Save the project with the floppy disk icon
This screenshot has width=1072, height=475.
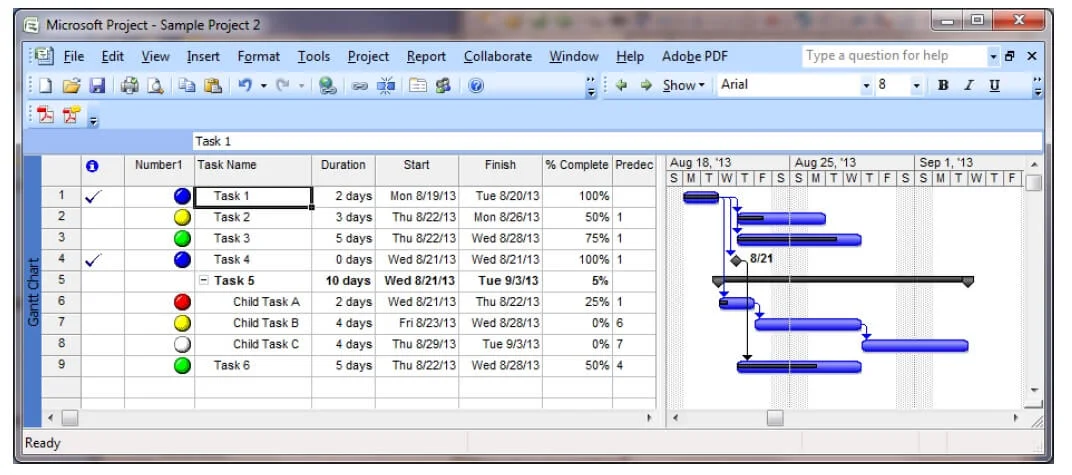(97, 85)
